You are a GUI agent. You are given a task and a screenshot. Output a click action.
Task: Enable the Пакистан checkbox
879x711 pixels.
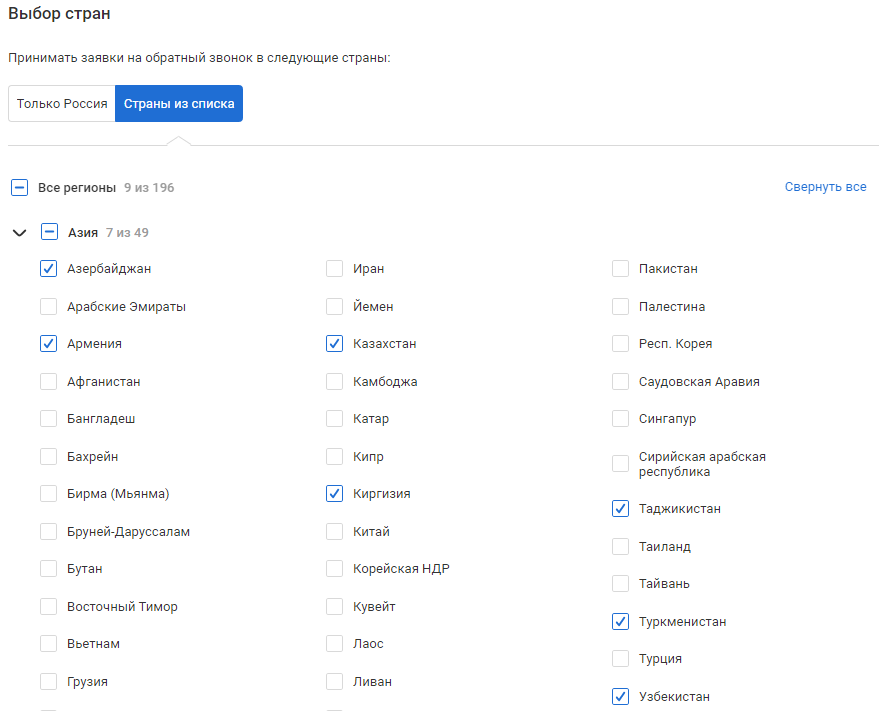(621, 269)
